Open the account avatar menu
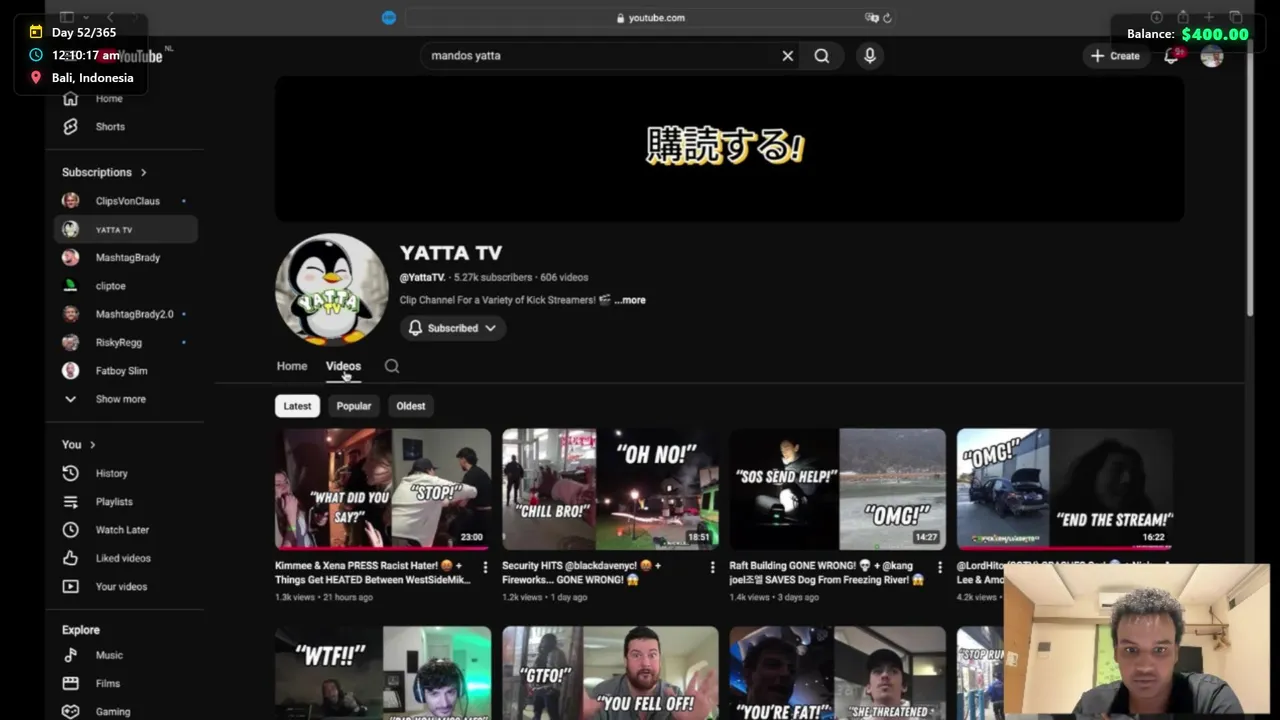This screenshot has height=720, width=1280. pyautogui.click(x=1212, y=56)
